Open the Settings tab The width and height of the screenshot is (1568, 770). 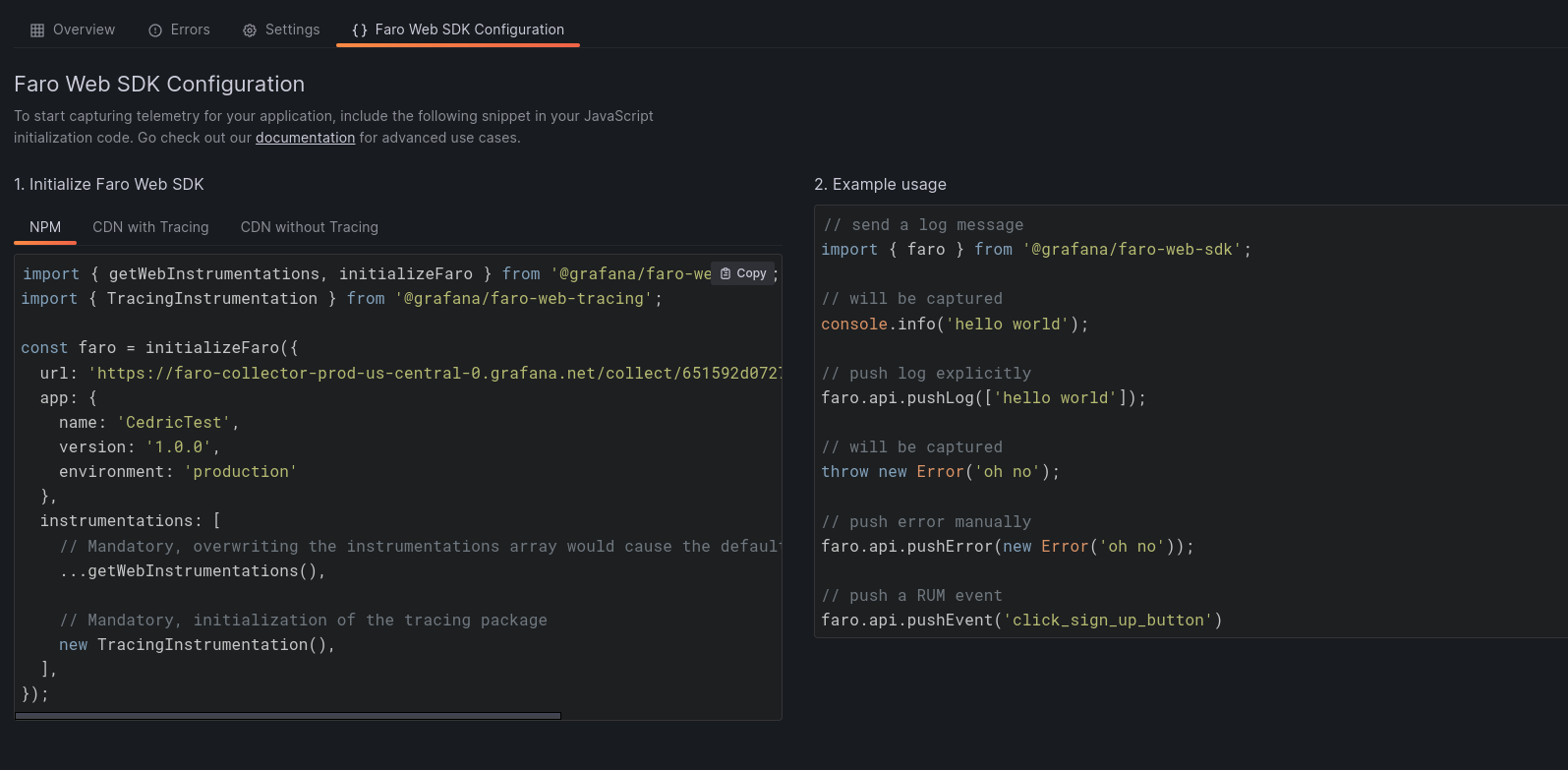(281, 30)
